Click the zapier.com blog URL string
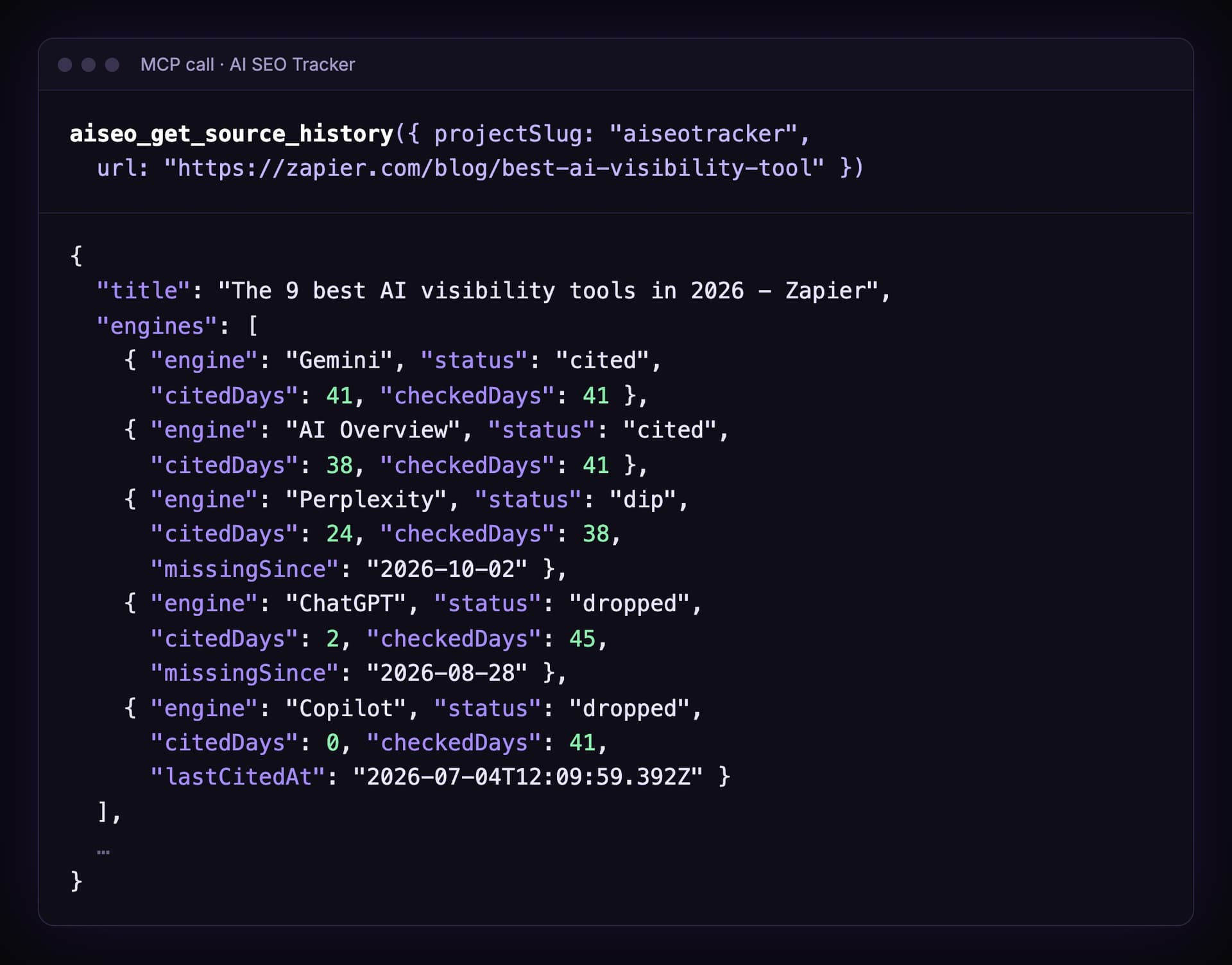 [x=494, y=168]
